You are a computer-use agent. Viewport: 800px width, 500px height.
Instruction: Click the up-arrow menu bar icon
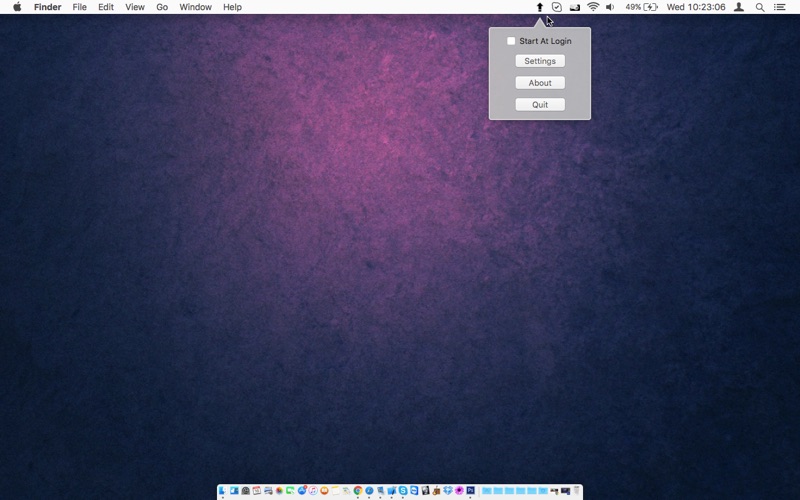coord(539,7)
